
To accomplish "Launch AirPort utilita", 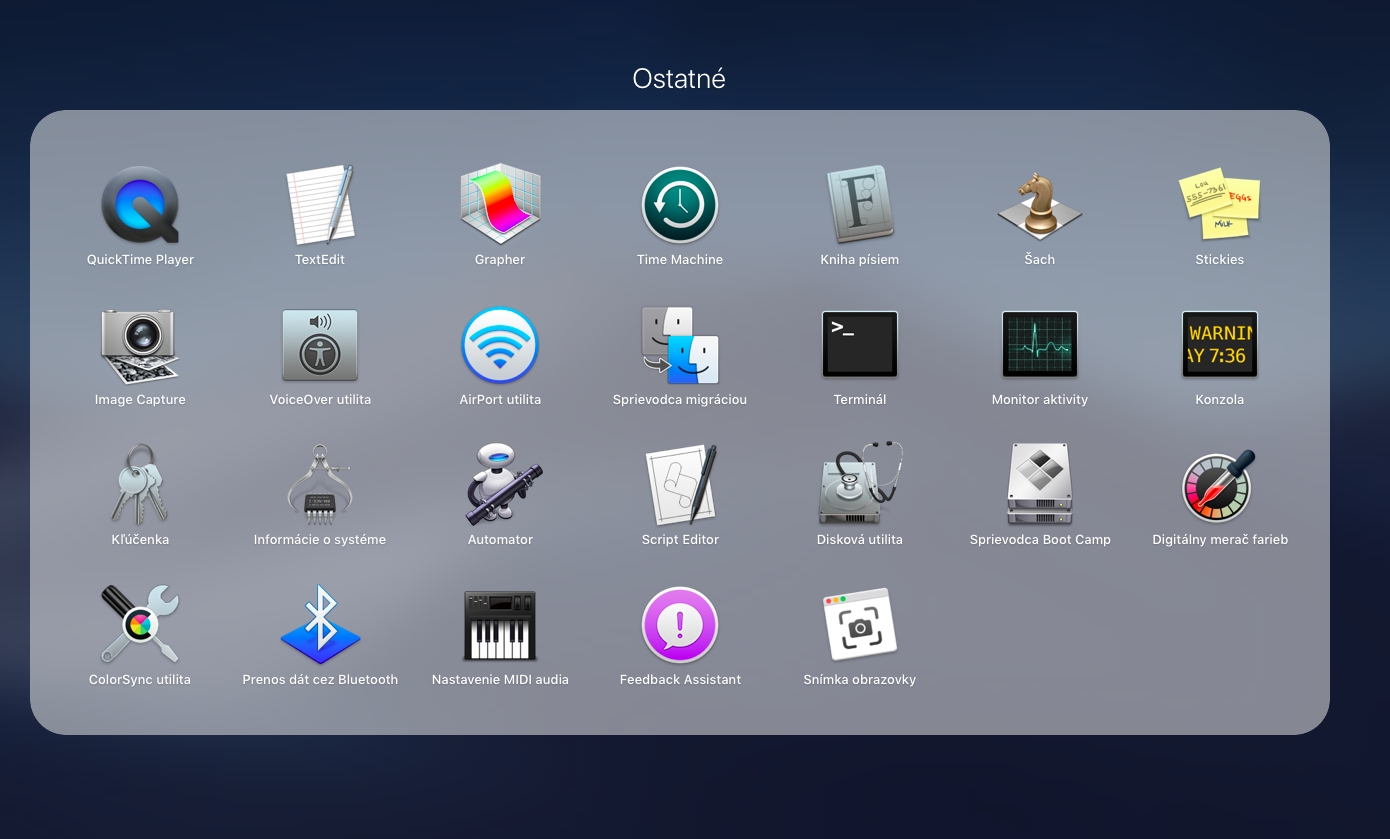I will 500,345.
